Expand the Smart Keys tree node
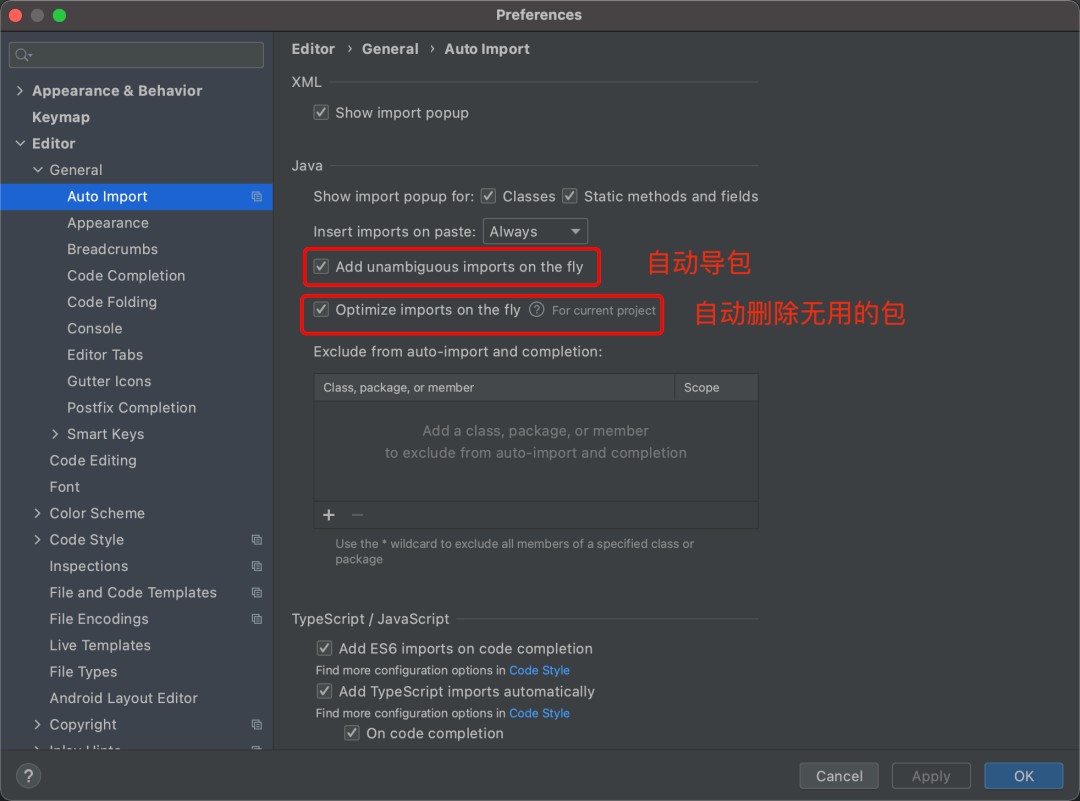The image size is (1080, 801). pos(56,434)
